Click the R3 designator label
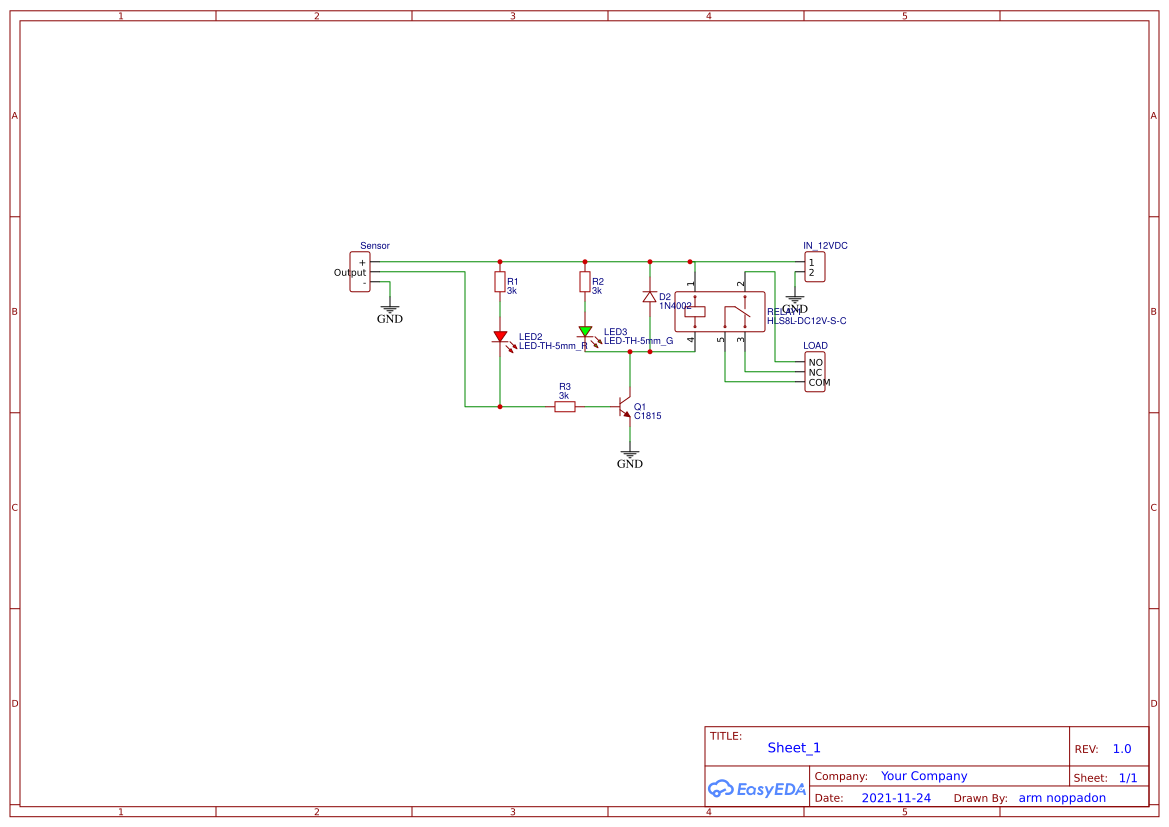Image resolution: width=1169 pixels, height=827 pixels. coord(565,387)
